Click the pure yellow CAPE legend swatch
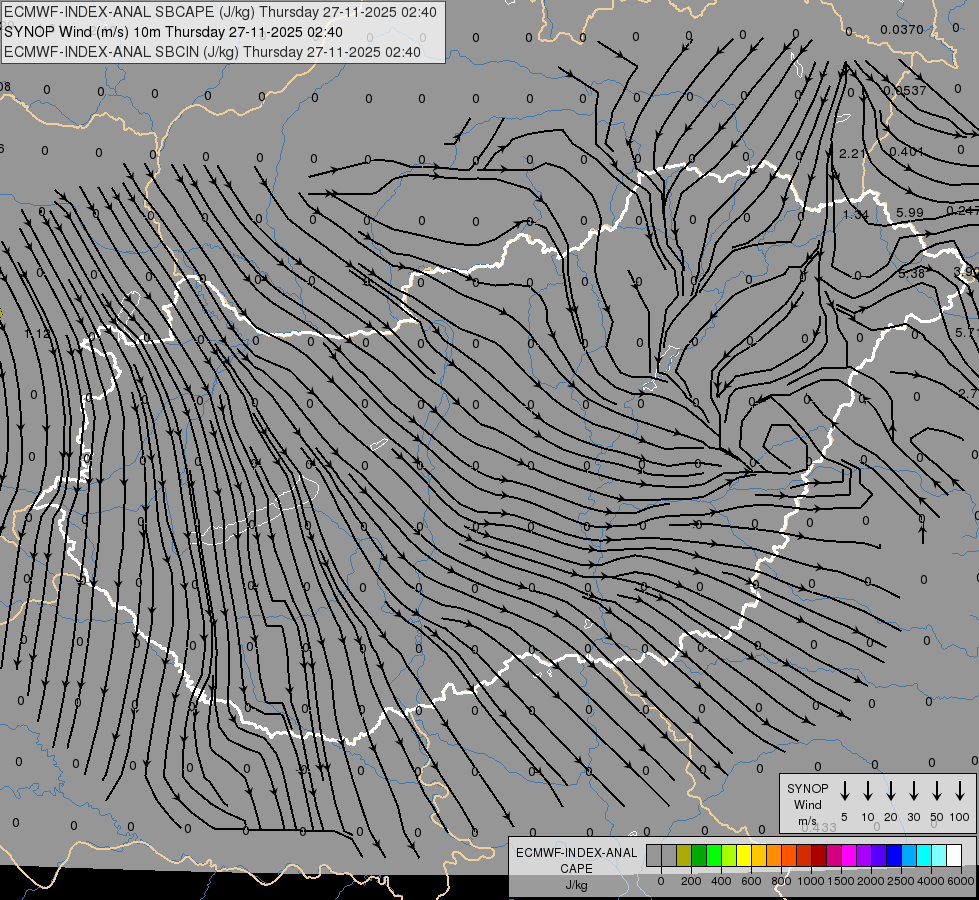The width and height of the screenshot is (979, 900). pos(744,855)
